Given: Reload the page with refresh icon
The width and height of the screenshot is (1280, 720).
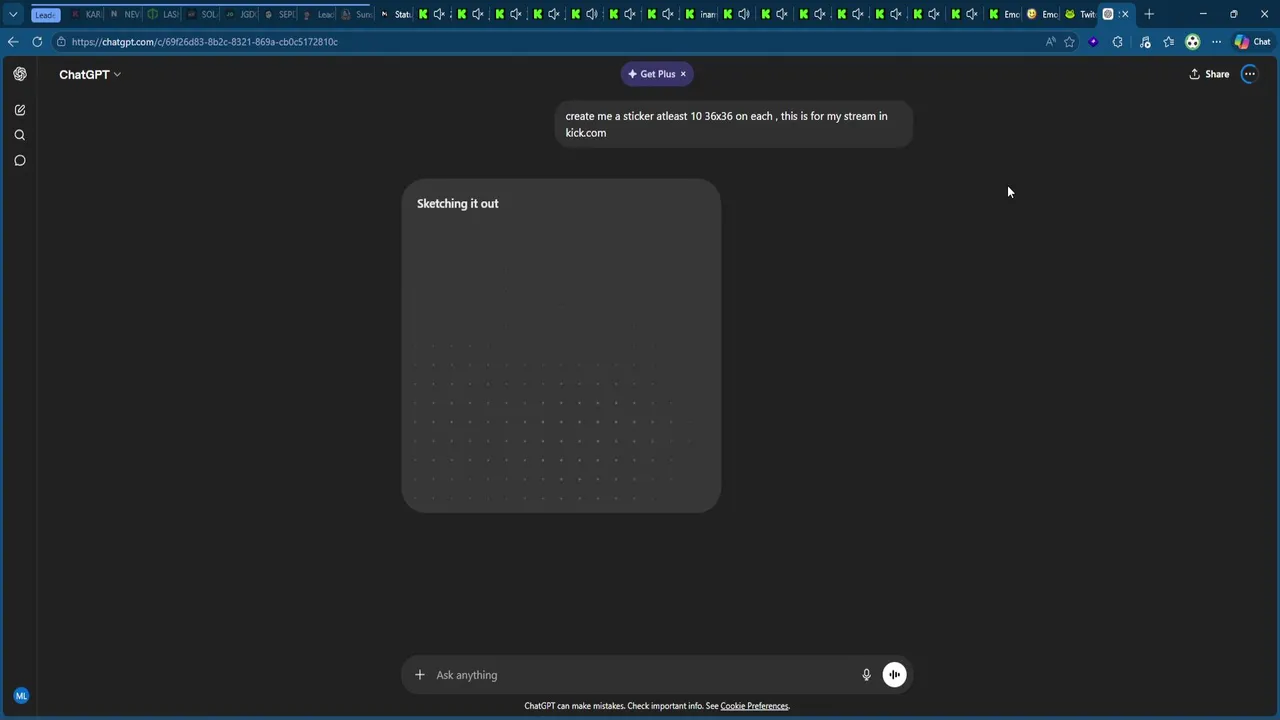Looking at the screenshot, I should 37,42.
